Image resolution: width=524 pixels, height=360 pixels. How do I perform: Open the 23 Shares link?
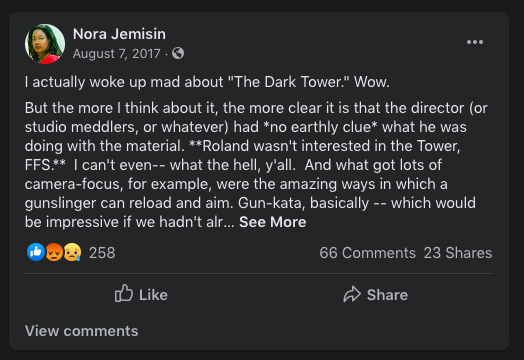tap(458, 253)
